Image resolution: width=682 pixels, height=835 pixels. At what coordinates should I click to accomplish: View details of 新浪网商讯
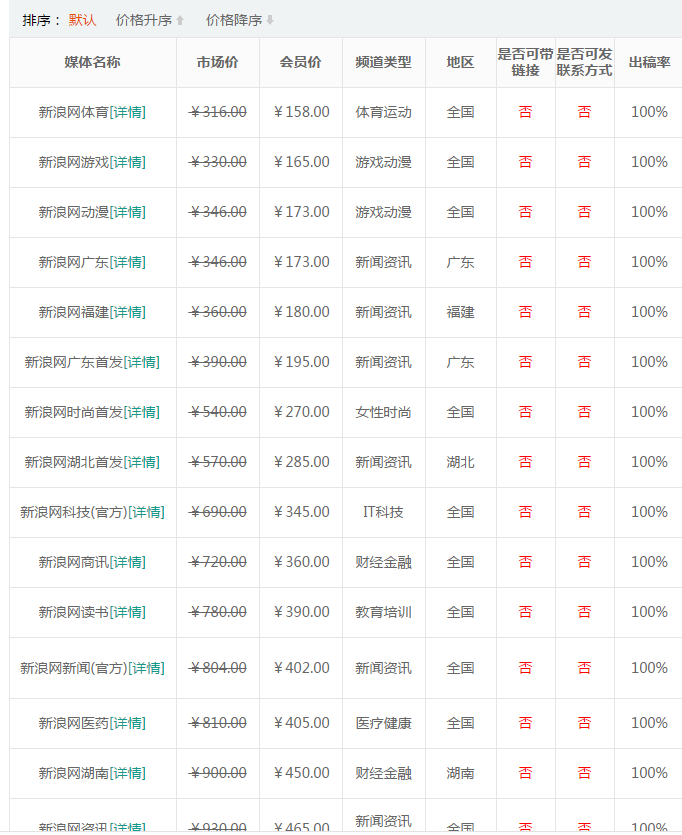point(128,562)
